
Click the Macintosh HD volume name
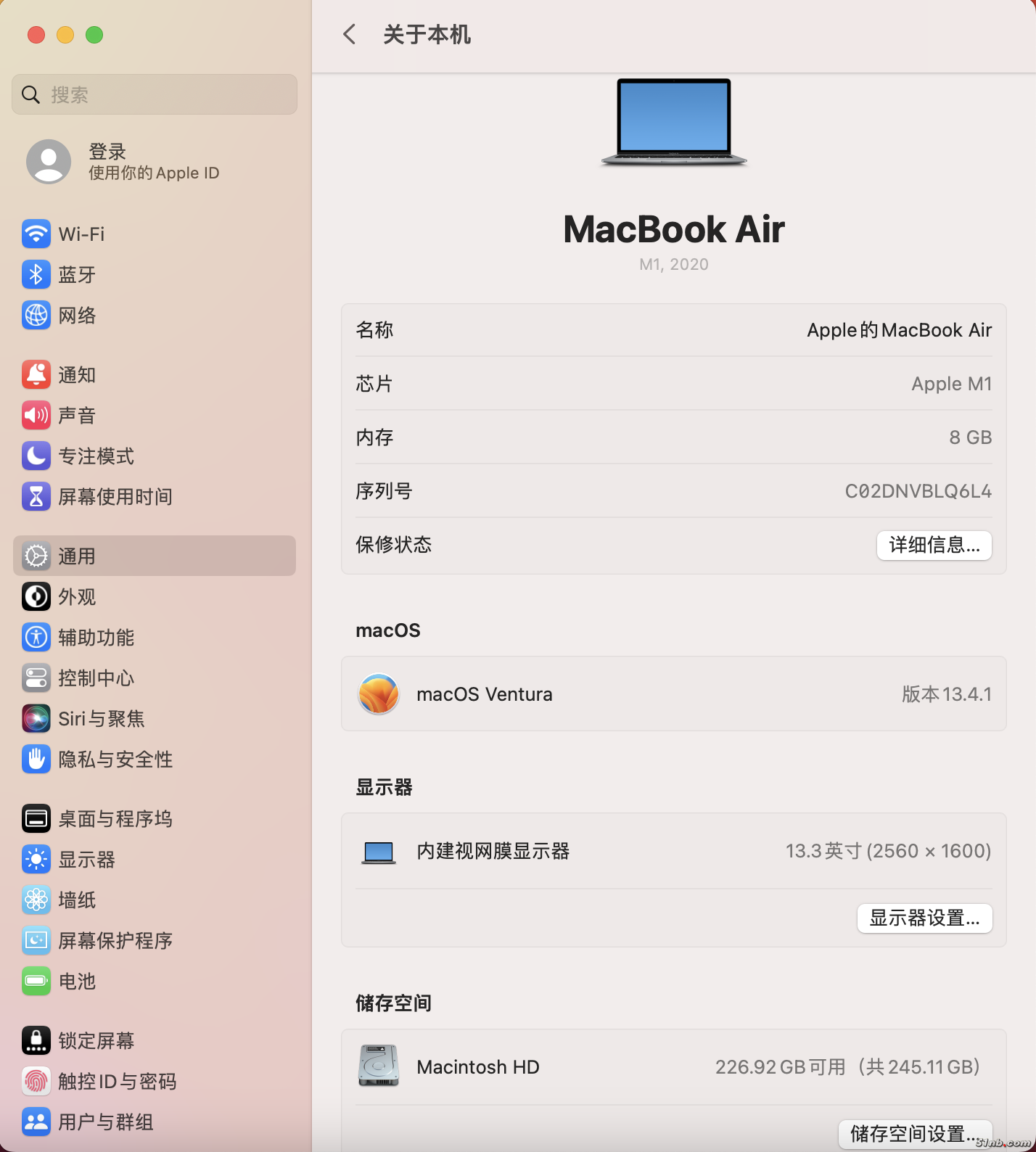coord(478,1067)
